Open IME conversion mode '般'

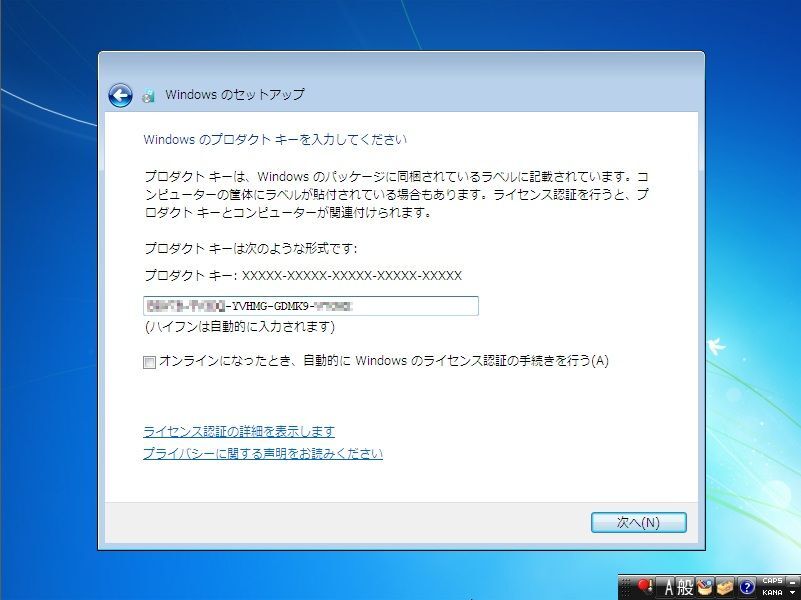coord(685,587)
